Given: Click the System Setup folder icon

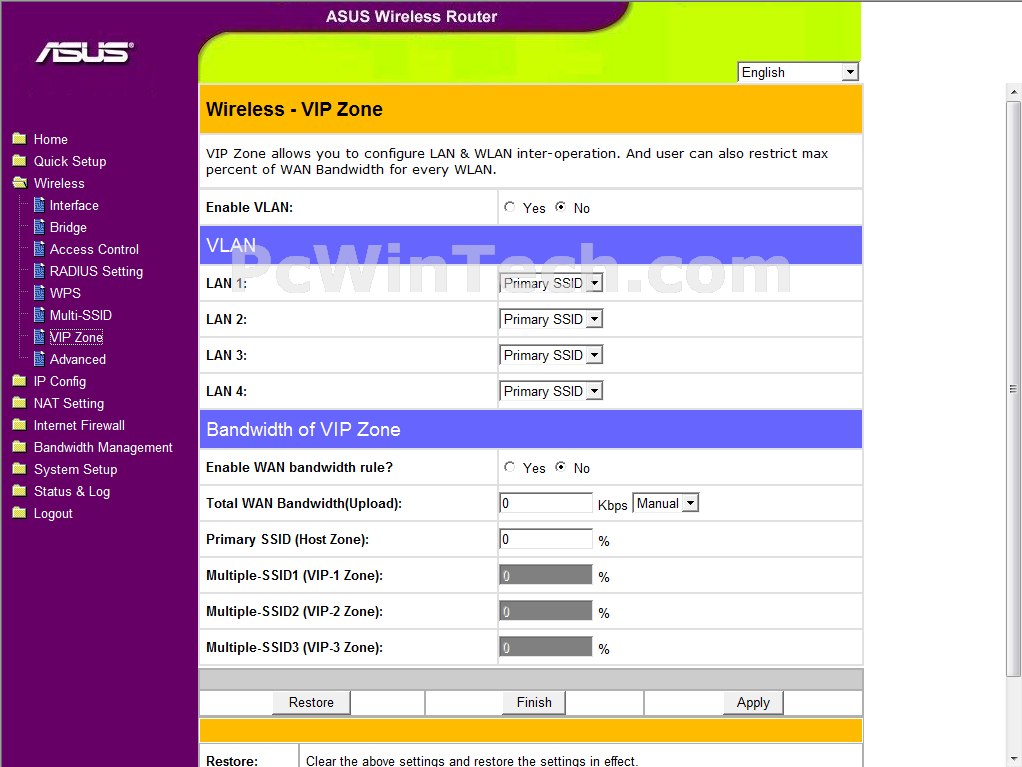Looking at the screenshot, I should click(x=20, y=469).
